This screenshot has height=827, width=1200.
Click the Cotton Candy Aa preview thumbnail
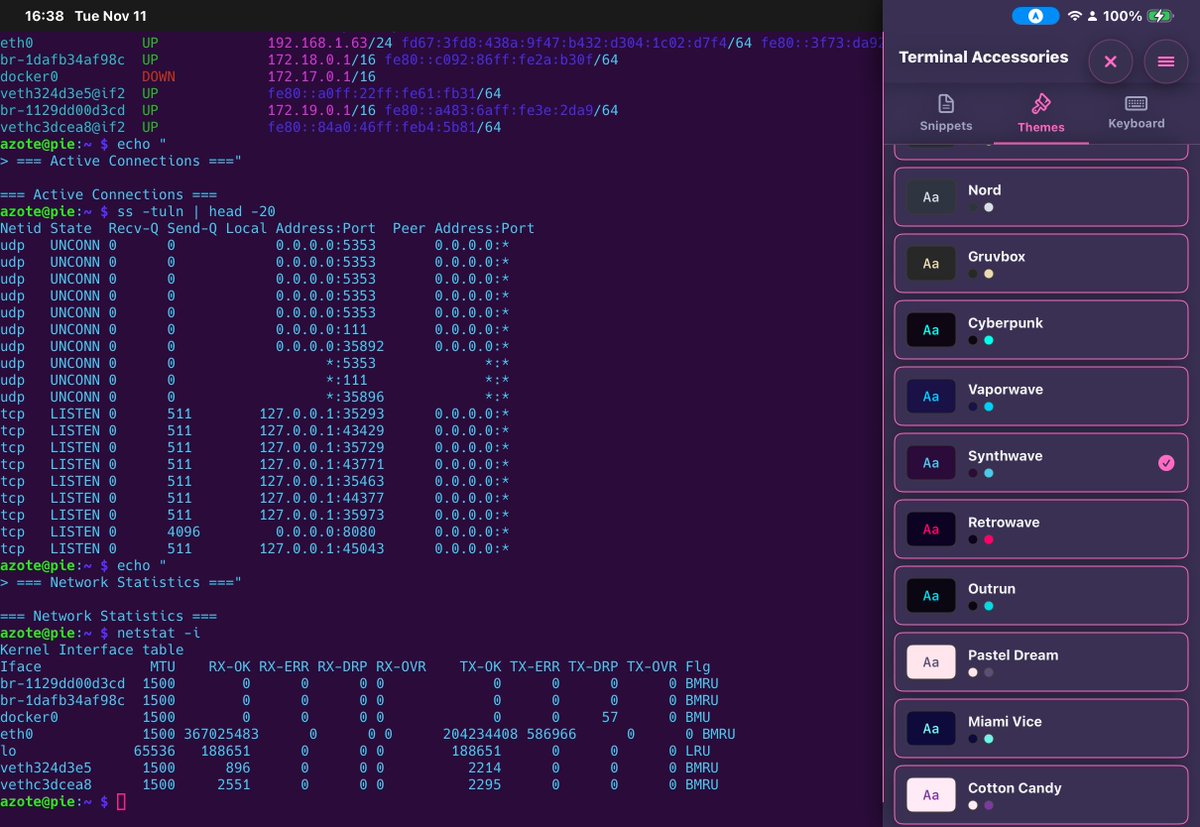[x=931, y=795]
